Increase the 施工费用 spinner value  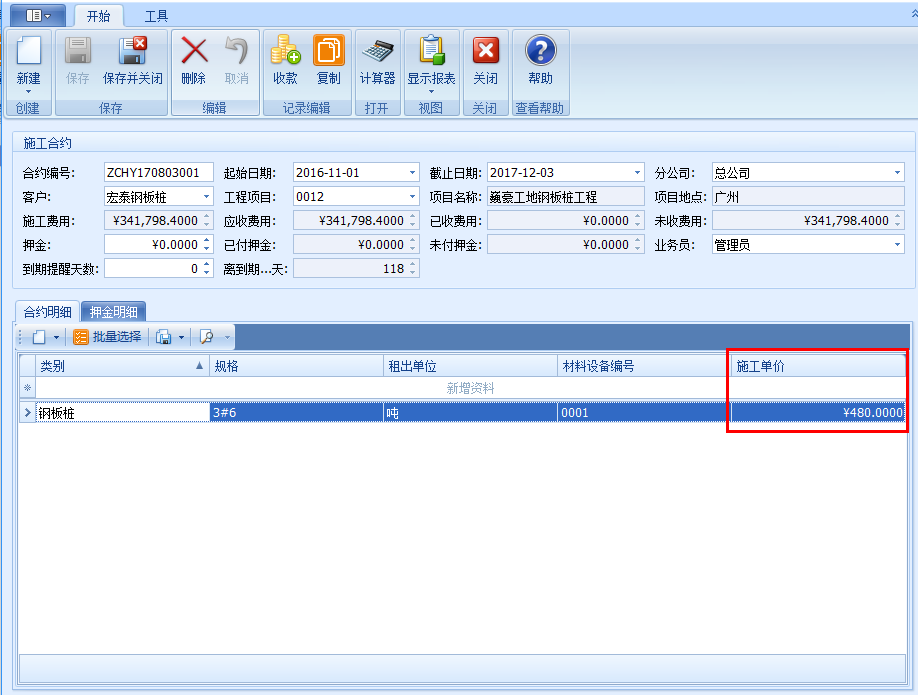coord(207,217)
